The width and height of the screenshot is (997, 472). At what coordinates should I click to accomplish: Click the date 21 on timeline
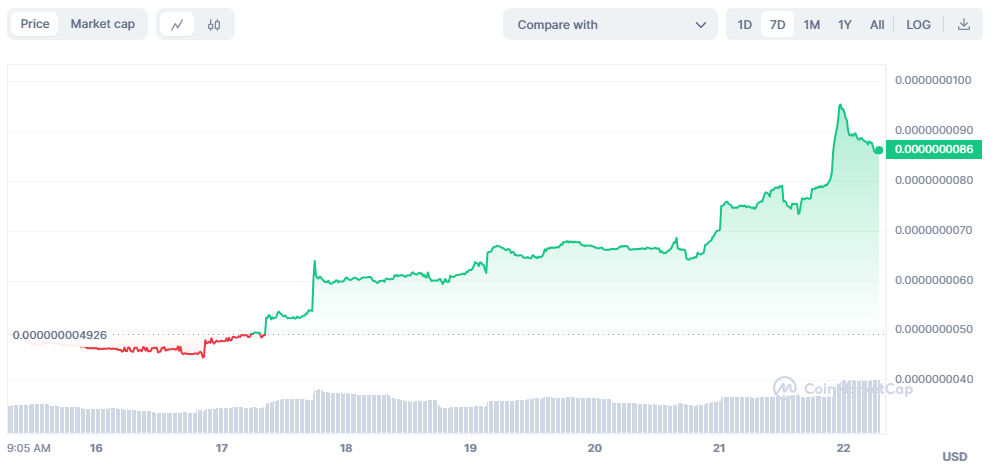pyautogui.click(x=718, y=449)
